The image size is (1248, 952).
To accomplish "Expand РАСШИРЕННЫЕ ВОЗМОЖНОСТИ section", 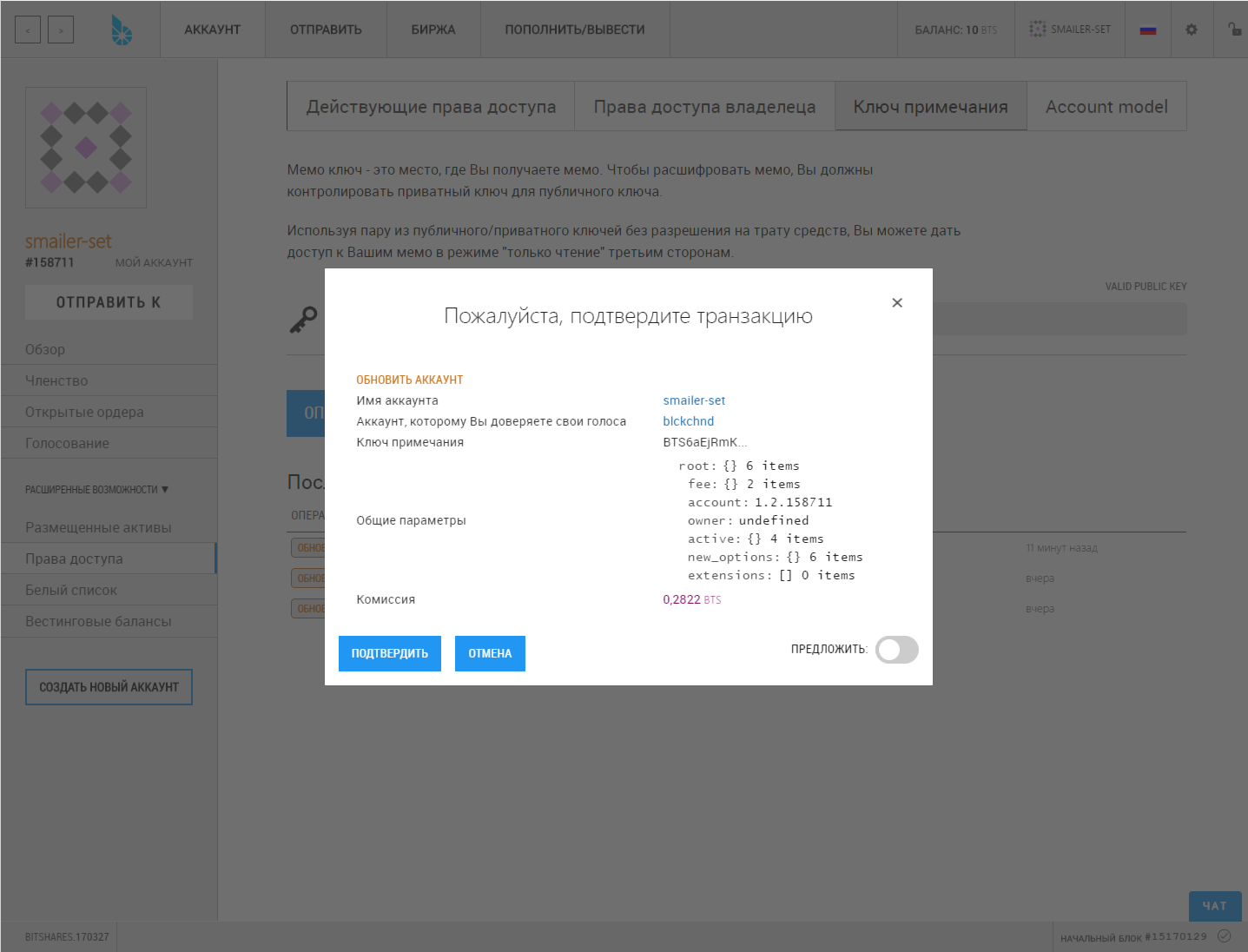I will point(96,490).
